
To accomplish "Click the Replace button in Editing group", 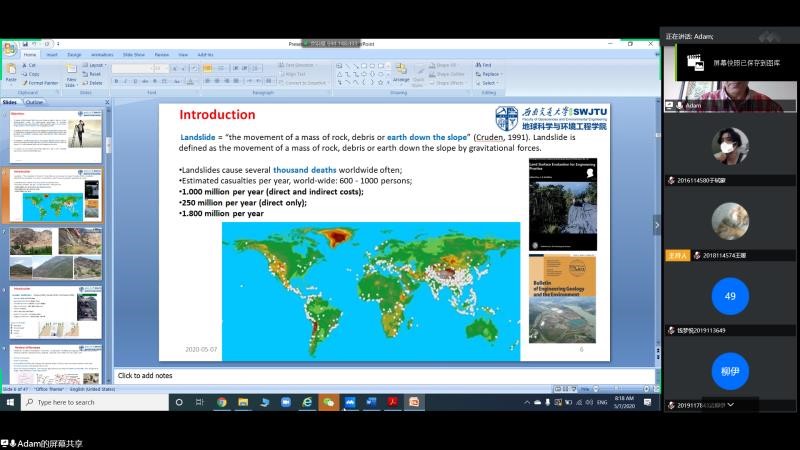I will (489, 74).
